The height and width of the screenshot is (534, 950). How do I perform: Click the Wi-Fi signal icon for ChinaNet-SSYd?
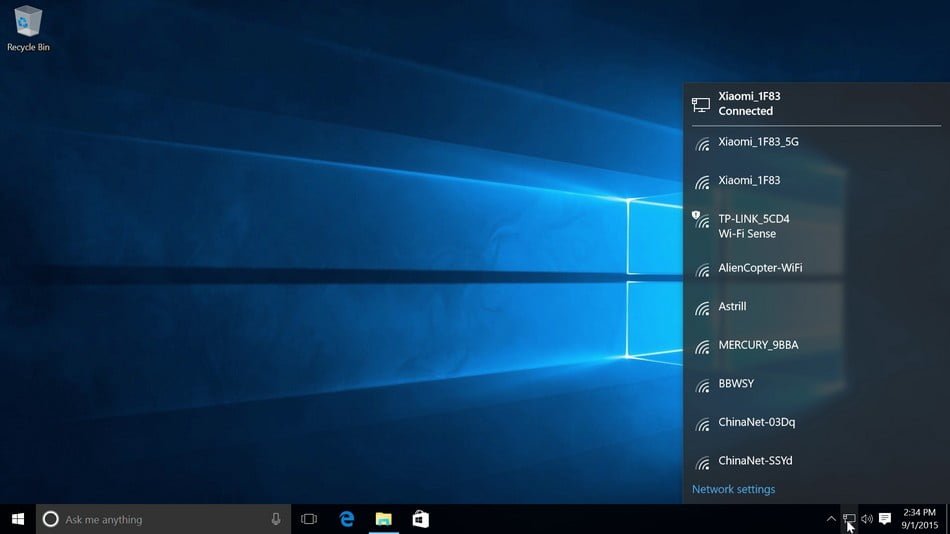[x=702, y=463]
